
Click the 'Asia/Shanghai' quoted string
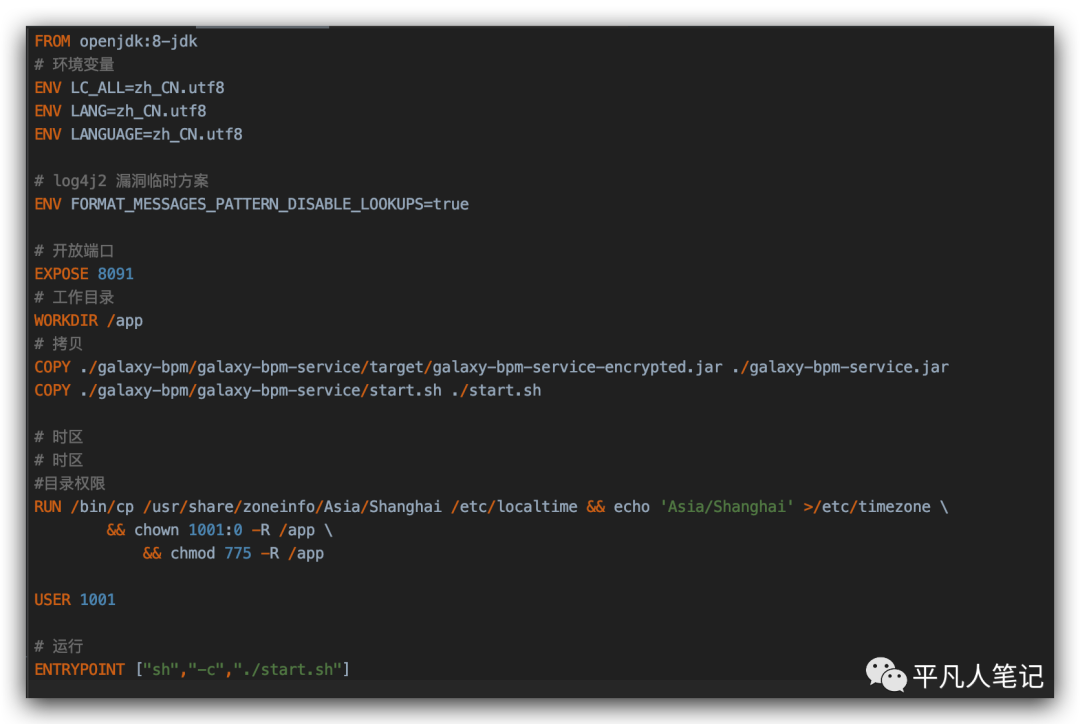[x=726, y=507]
